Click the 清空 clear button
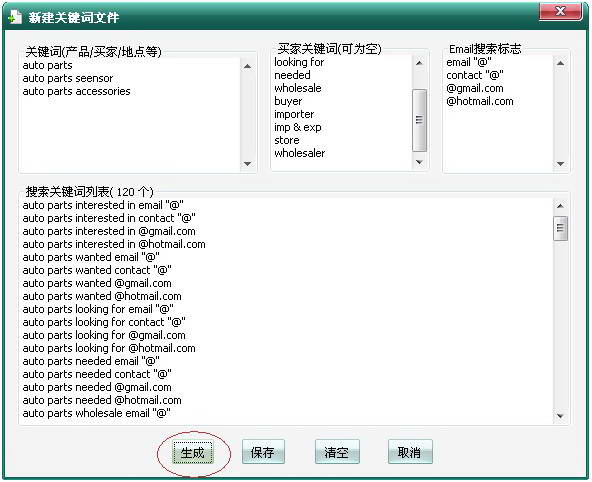The image size is (592, 482). click(337, 452)
